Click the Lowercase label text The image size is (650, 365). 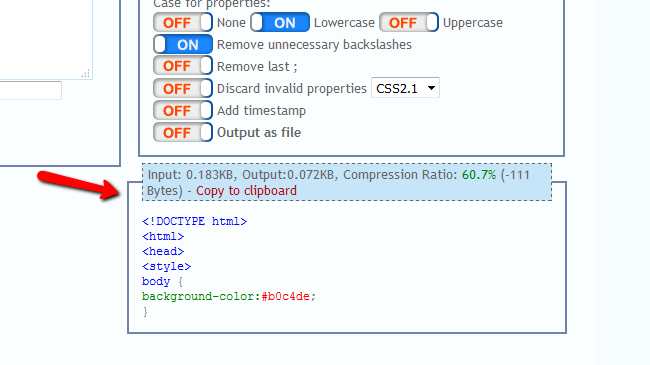tap(344, 23)
